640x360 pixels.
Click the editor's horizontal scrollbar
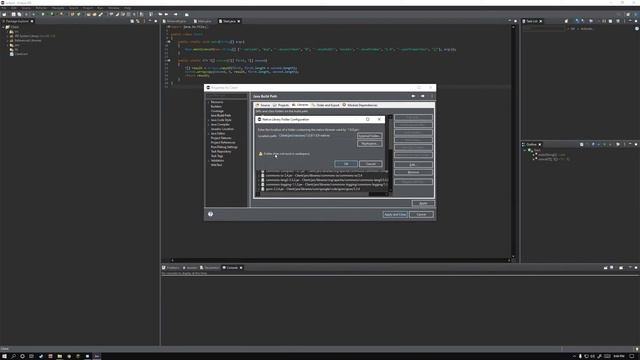coord(340,260)
